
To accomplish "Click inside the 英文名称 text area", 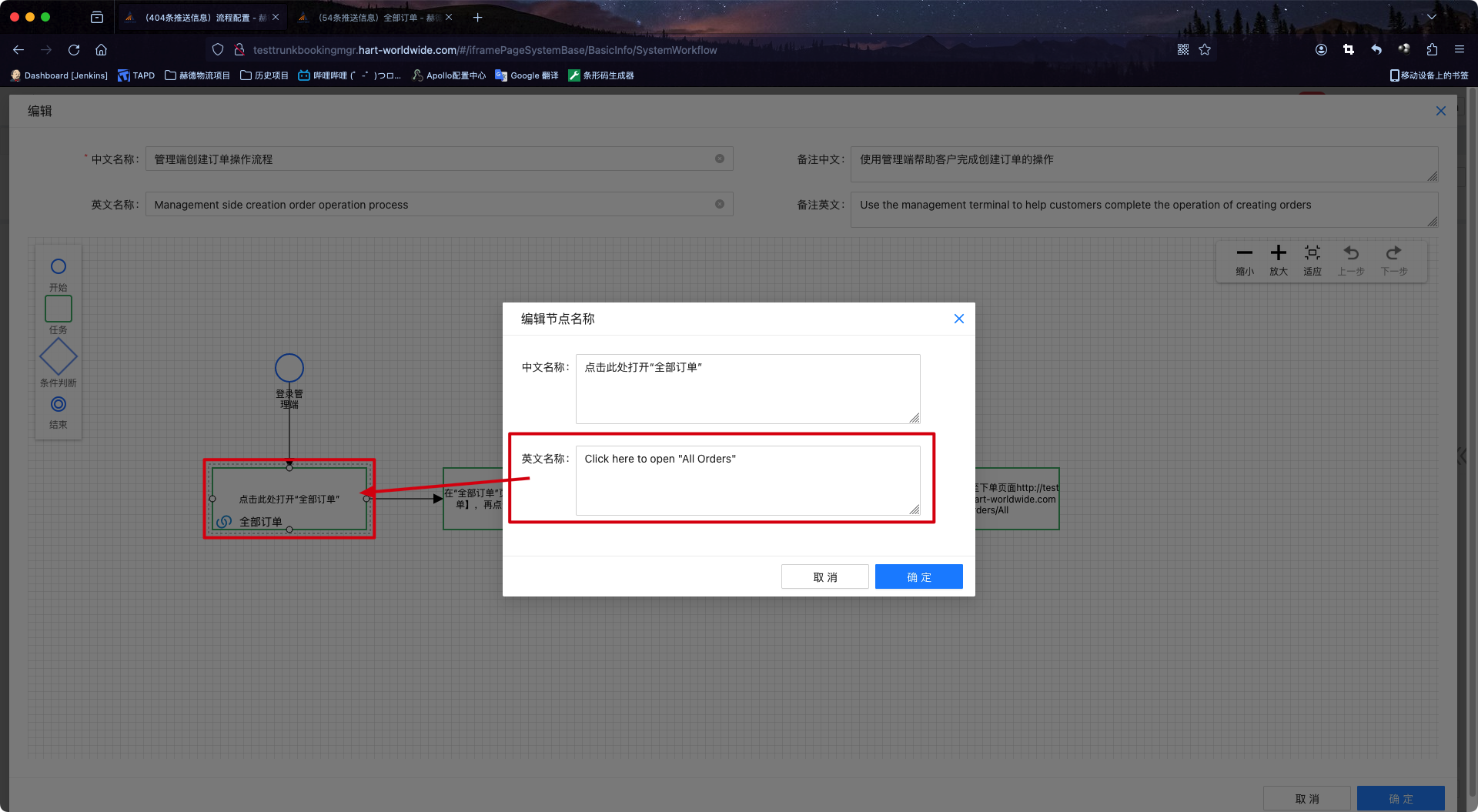I will (747, 480).
